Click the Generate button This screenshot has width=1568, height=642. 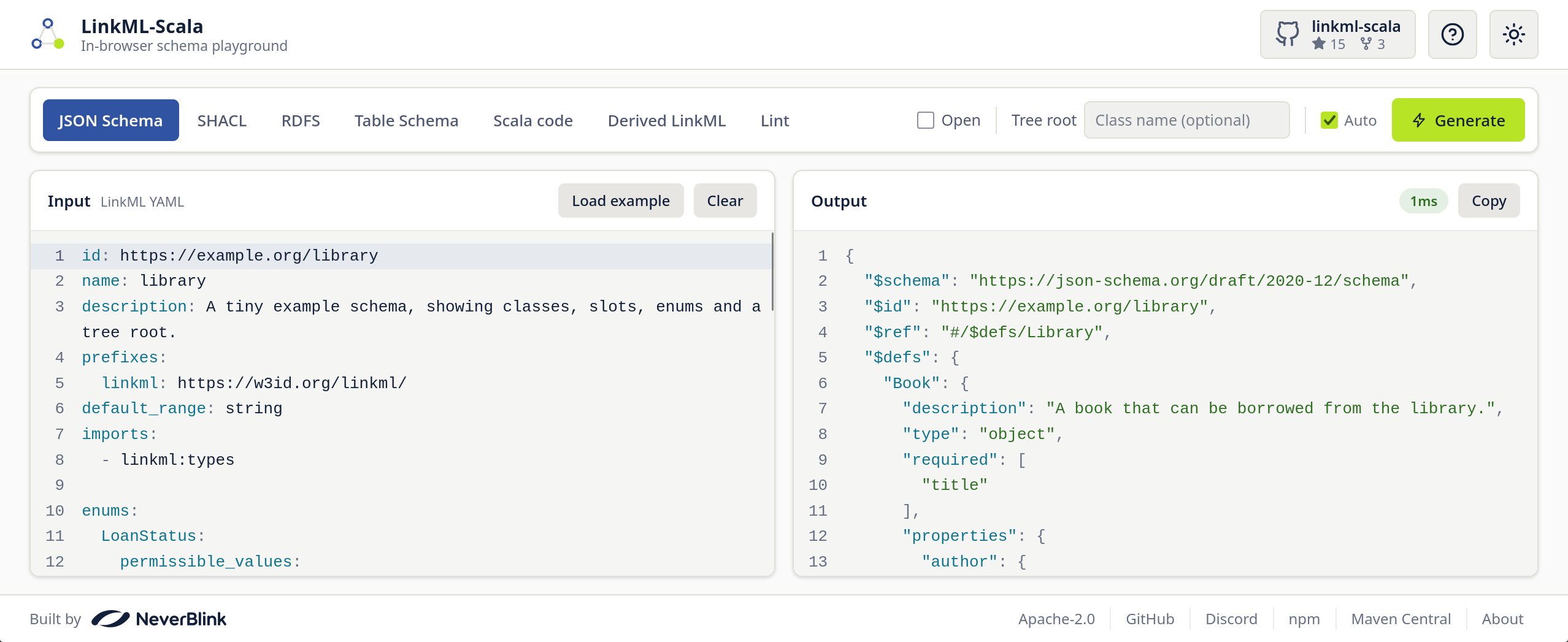1458,120
